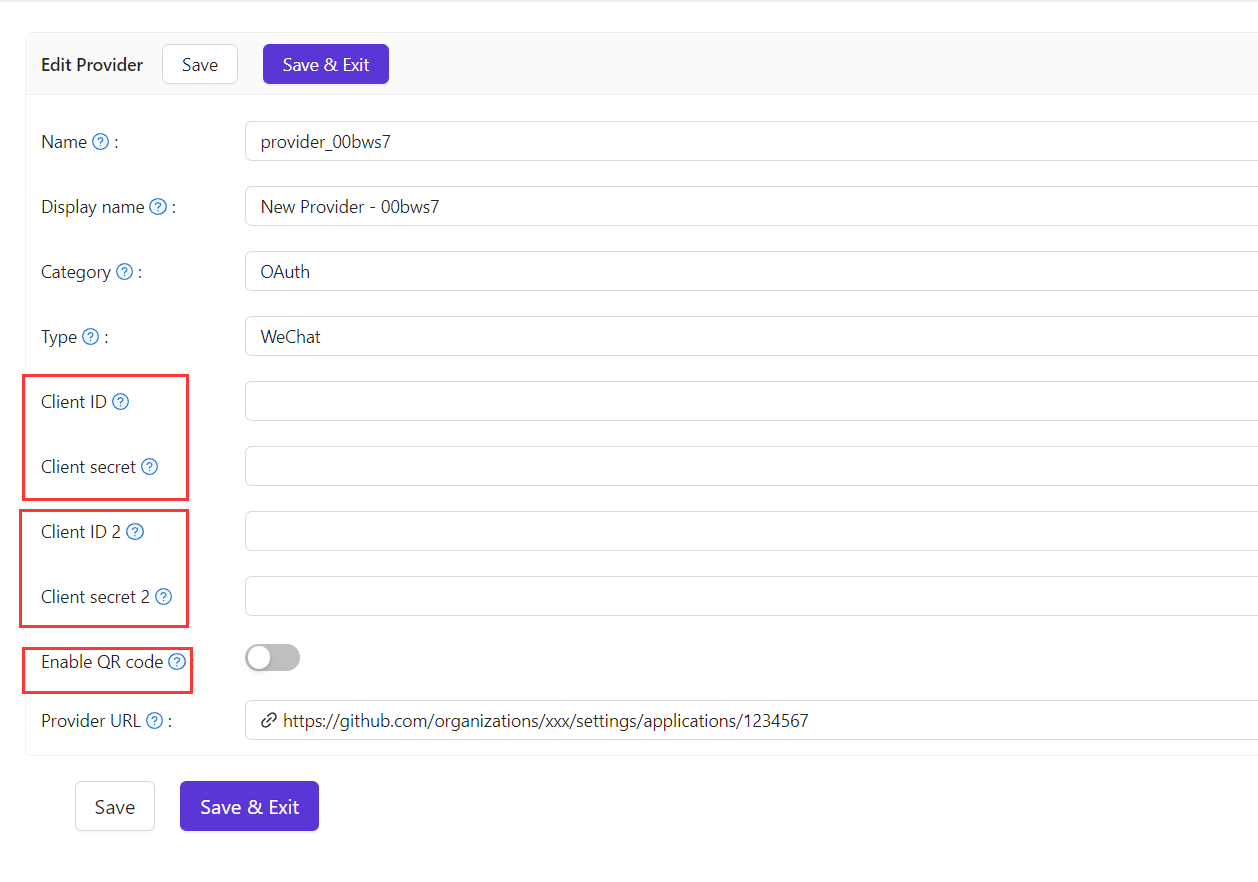This screenshot has height=882, width=1258.
Task: Click the help icon next to Name
Action: [100, 142]
